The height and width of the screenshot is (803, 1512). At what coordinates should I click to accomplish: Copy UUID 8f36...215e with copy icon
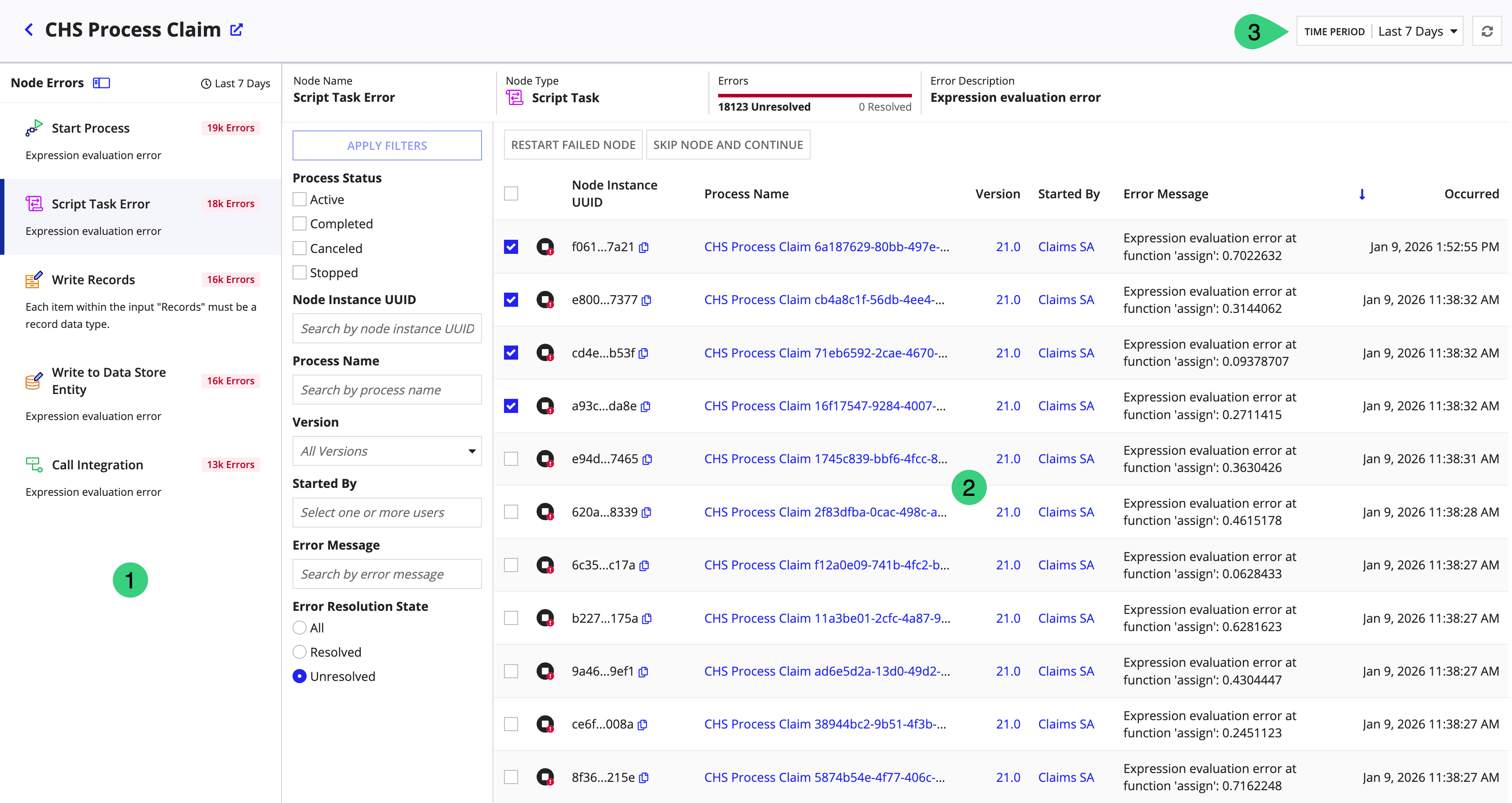[x=644, y=778]
